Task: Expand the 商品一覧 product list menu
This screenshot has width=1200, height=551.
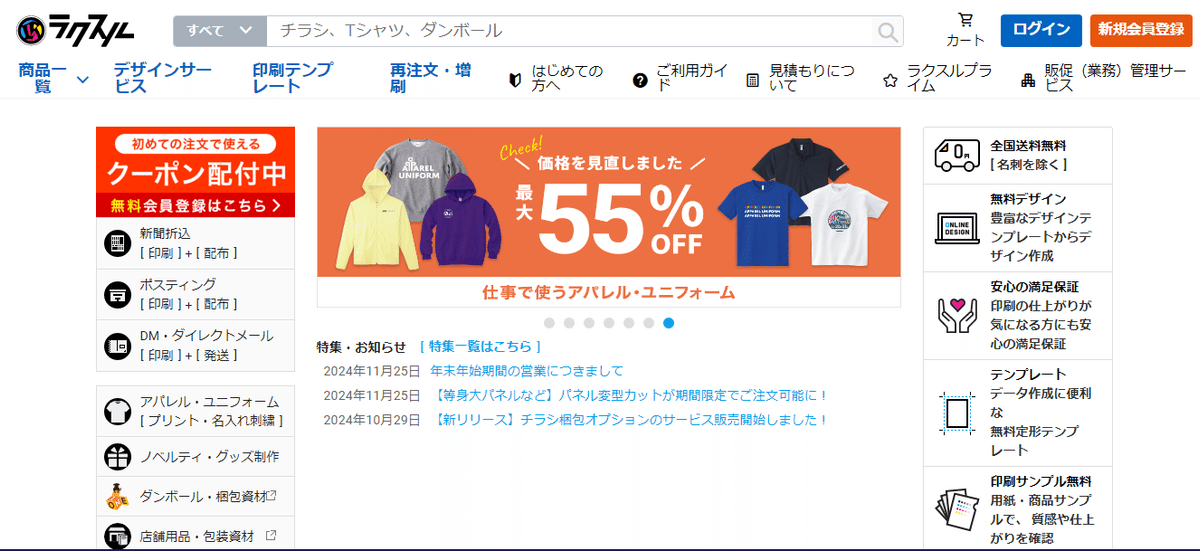Action: click(54, 78)
